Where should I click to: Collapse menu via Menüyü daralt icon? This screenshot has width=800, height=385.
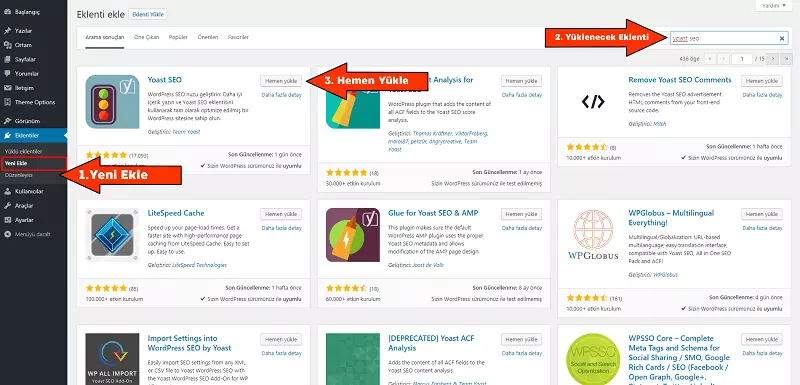pos(7,234)
